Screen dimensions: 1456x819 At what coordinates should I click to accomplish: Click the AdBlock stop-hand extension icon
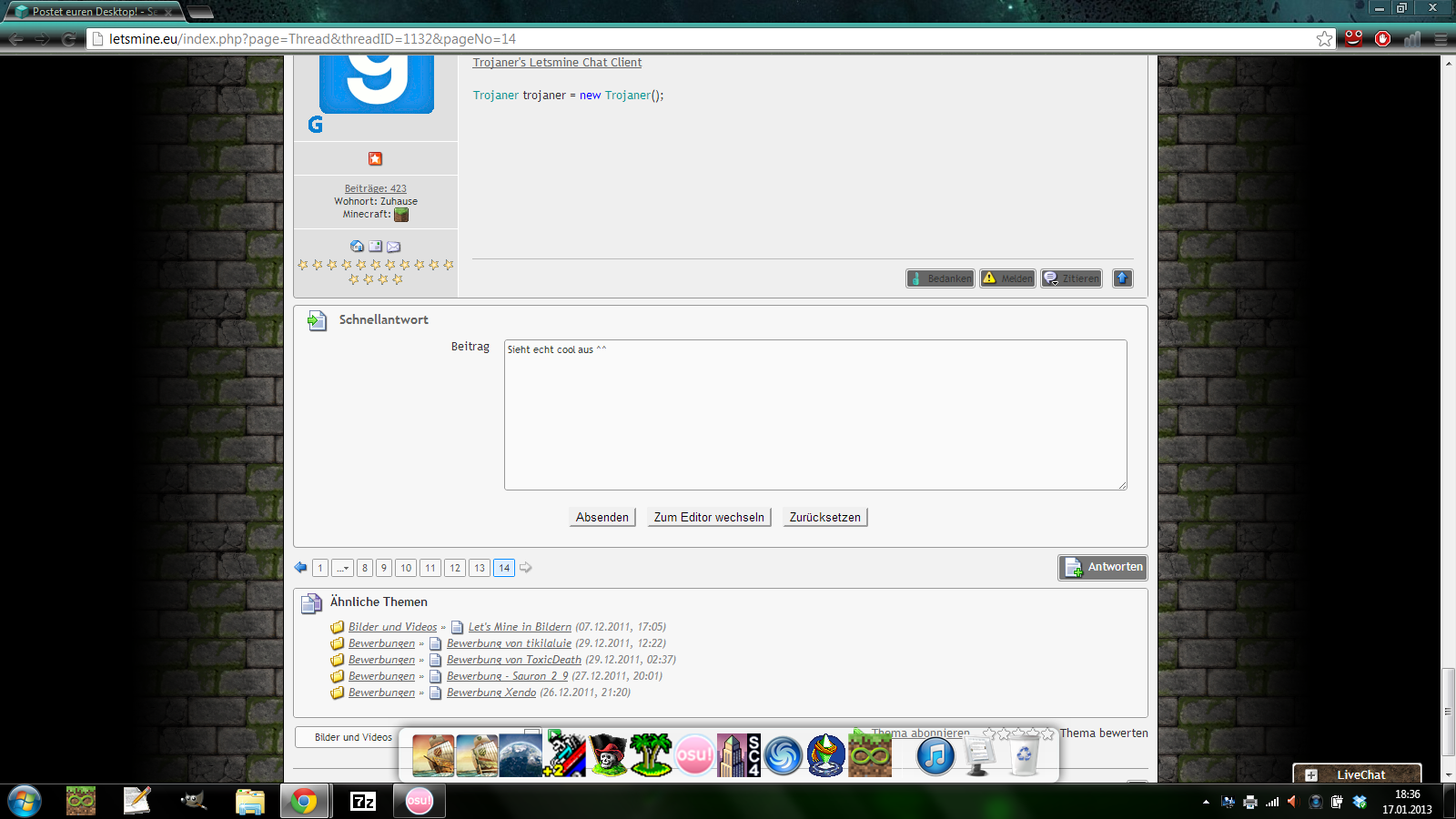pyautogui.click(x=1382, y=38)
